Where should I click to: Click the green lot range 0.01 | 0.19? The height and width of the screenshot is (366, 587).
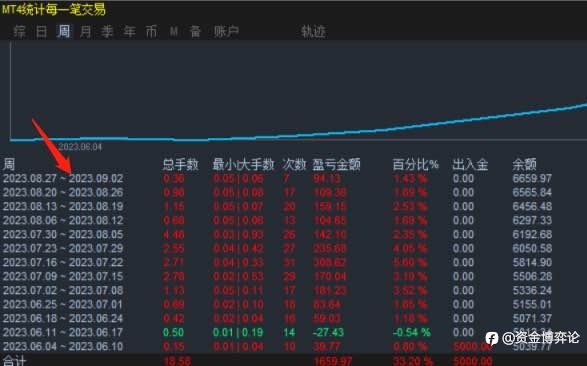click(238, 332)
